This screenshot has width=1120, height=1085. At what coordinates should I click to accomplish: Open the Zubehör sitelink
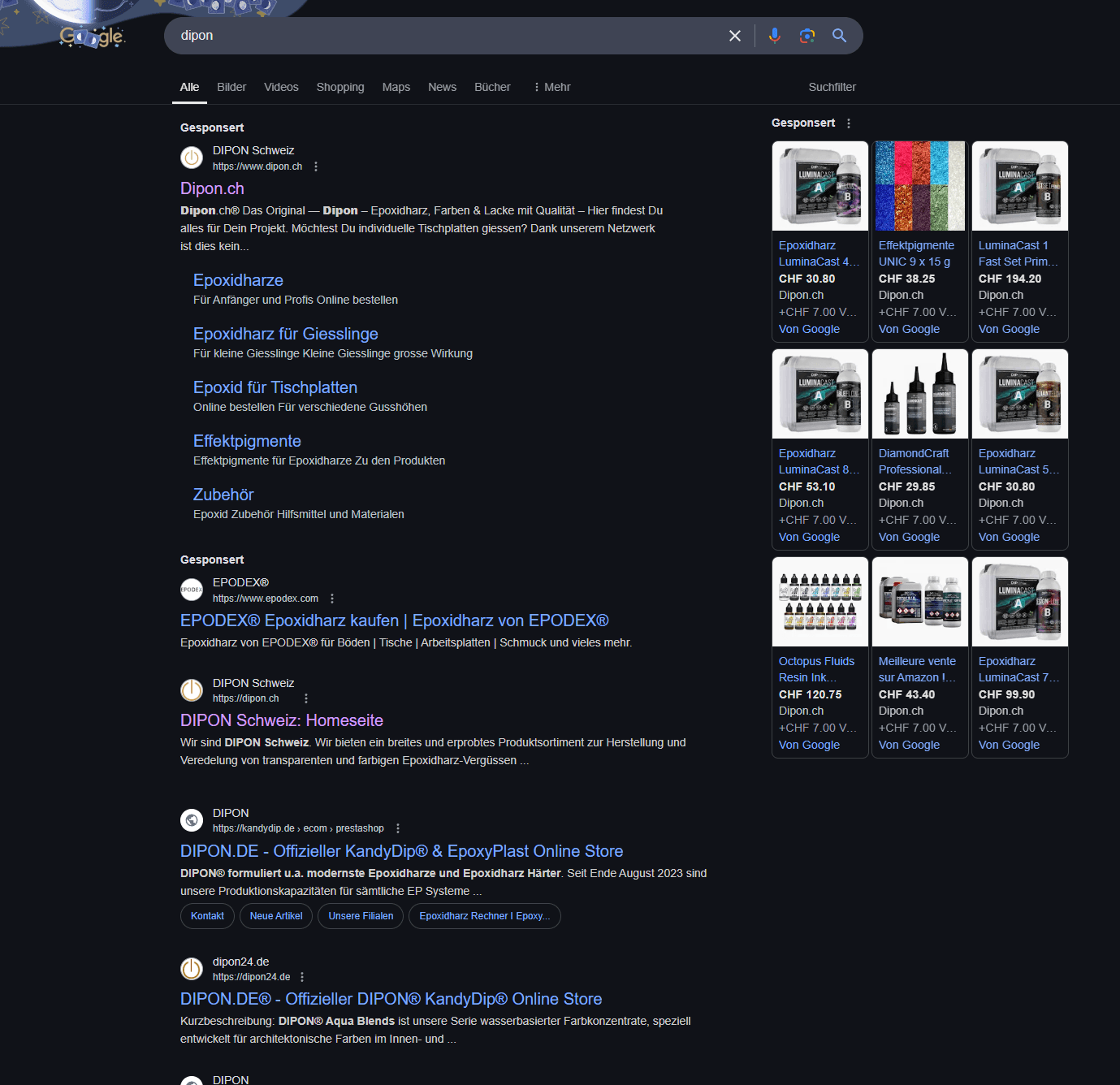tap(223, 495)
